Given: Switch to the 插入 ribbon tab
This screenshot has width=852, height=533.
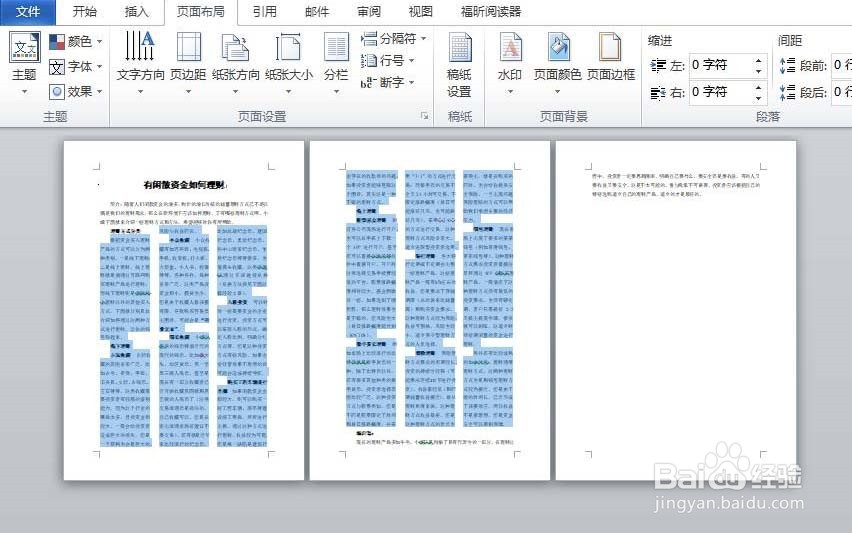Looking at the screenshot, I should coord(136,12).
